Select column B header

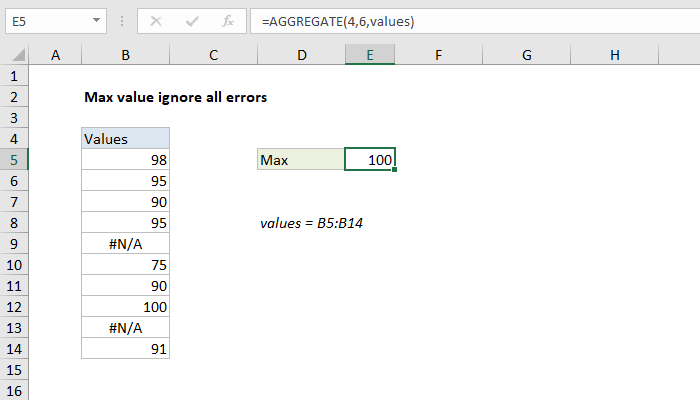(x=125, y=55)
